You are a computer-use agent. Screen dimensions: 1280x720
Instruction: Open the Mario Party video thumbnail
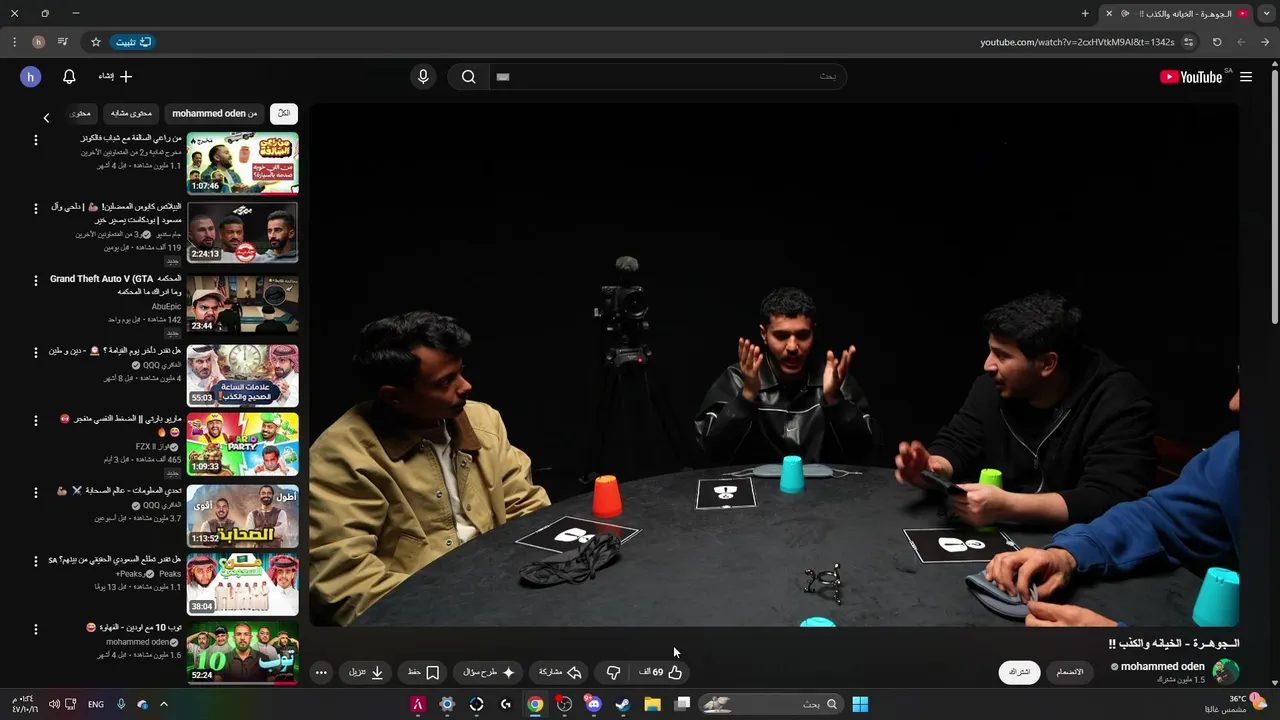point(242,444)
